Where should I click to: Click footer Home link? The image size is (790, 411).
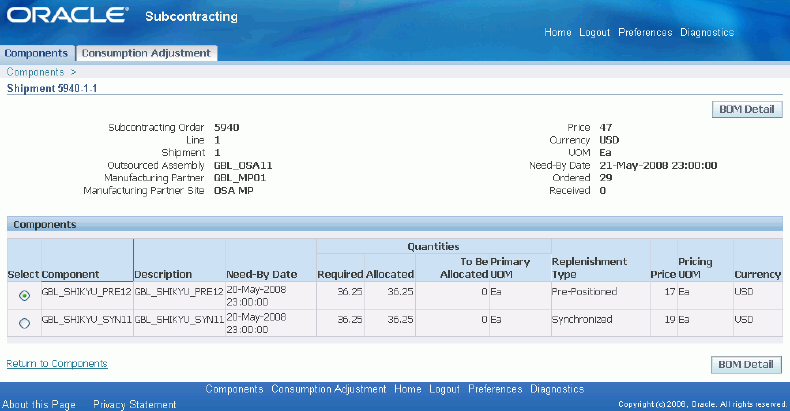(x=408, y=389)
